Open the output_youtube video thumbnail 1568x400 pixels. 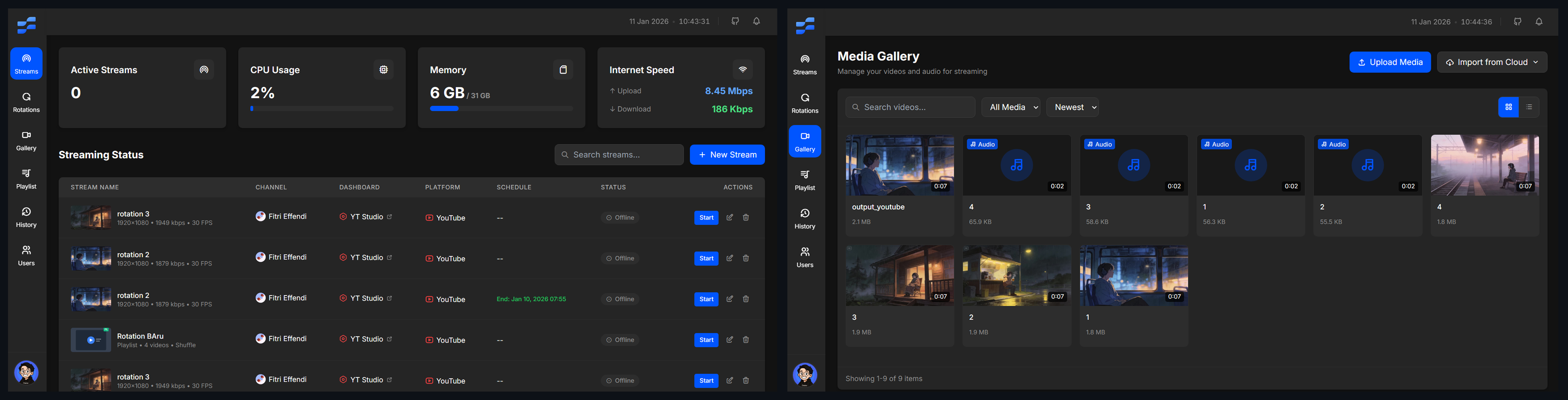899,165
